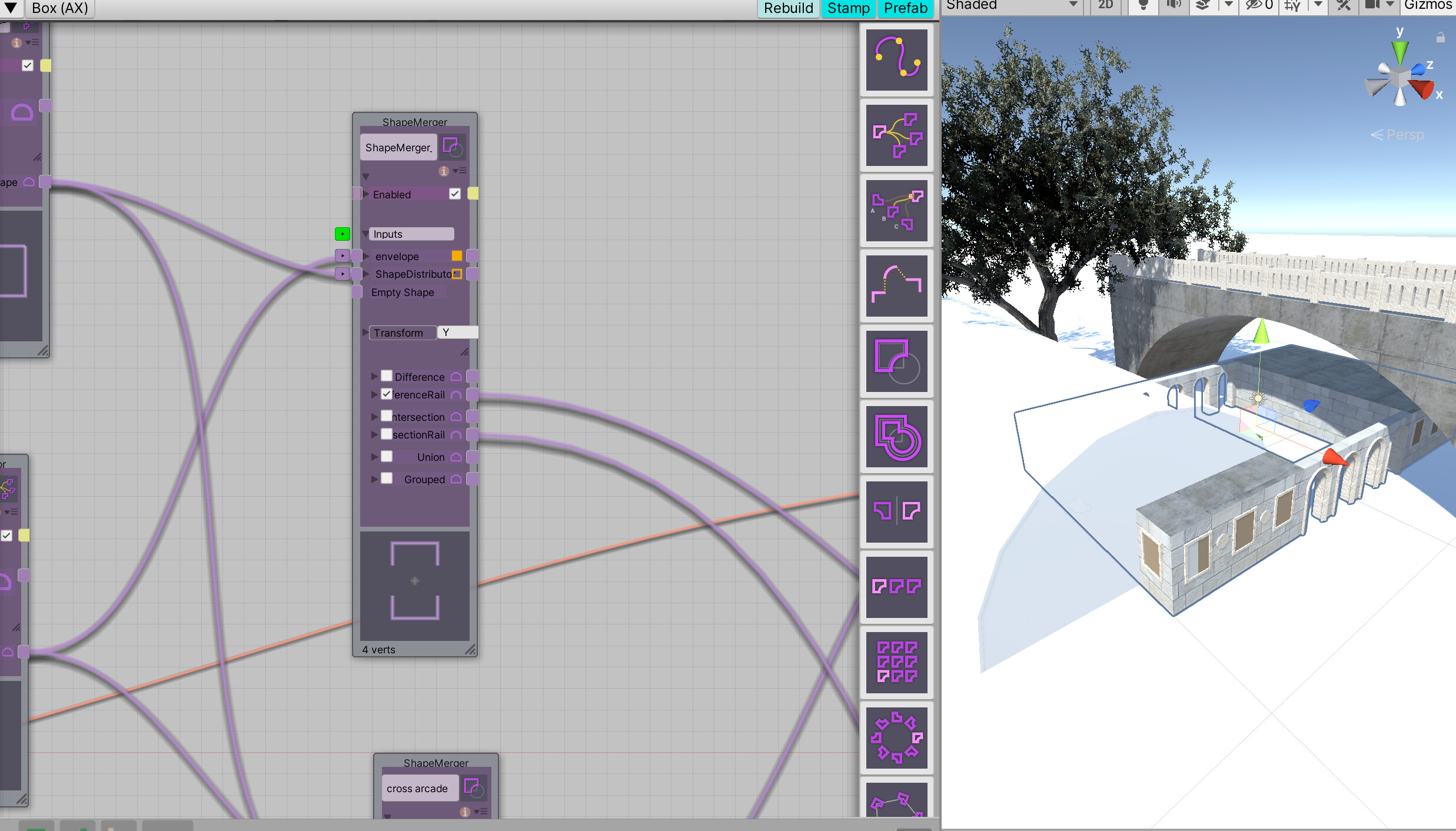This screenshot has height=831, width=1456.
Task: Select the mirrored shapes icon in the sidebar
Action: (x=896, y=512)
